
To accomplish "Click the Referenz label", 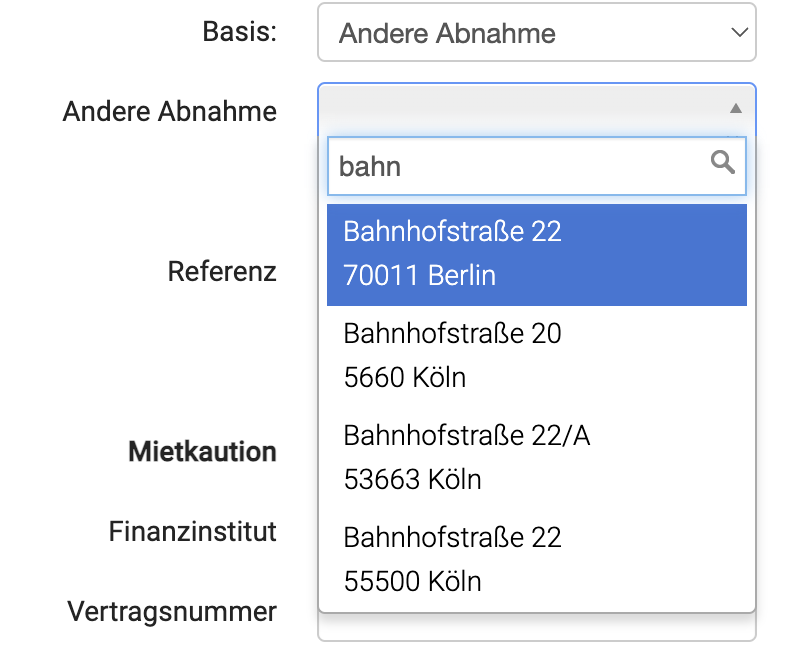I will [x=222, y=271].
